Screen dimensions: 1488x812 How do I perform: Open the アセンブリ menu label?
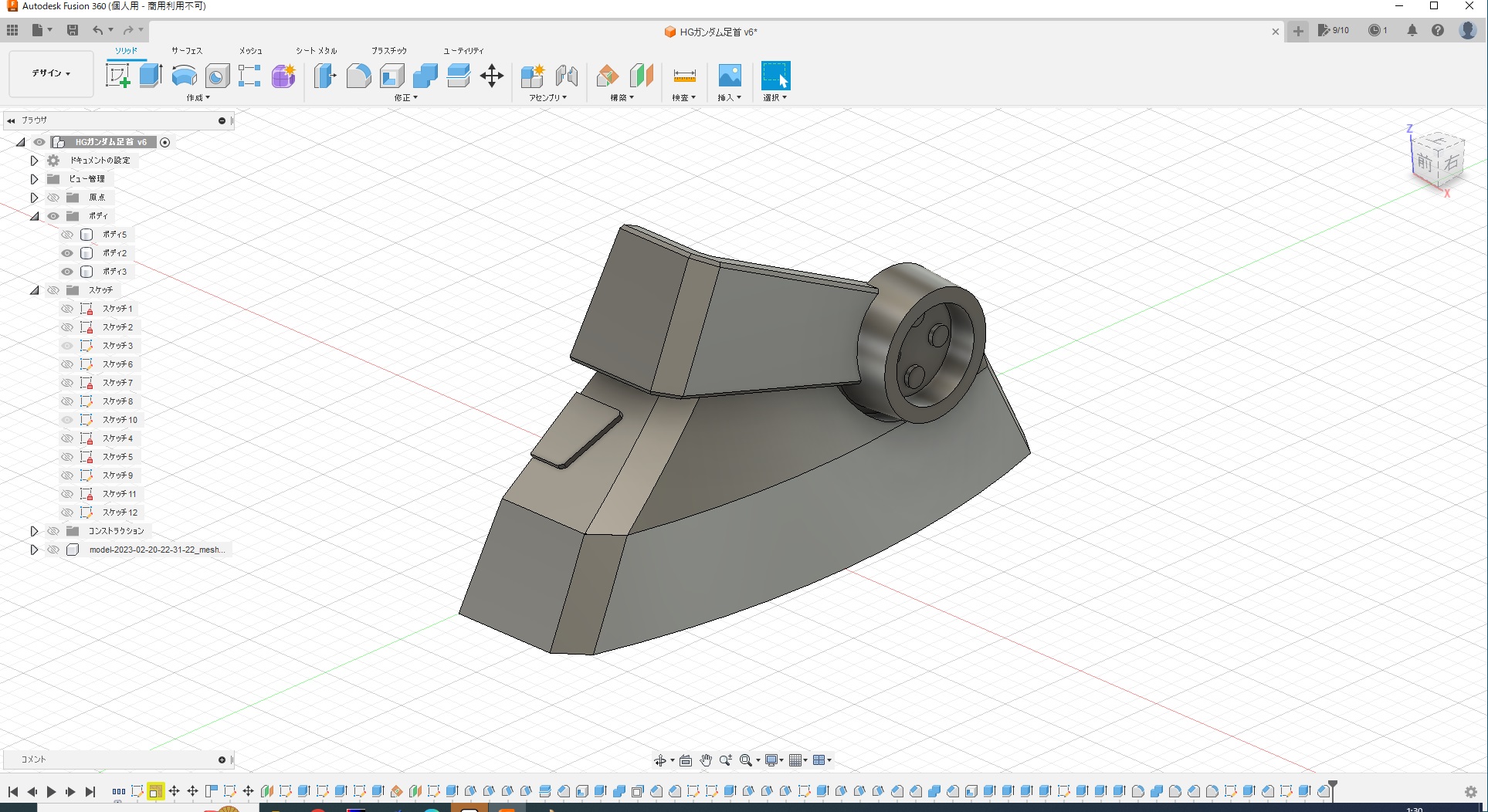pos(547,98)
